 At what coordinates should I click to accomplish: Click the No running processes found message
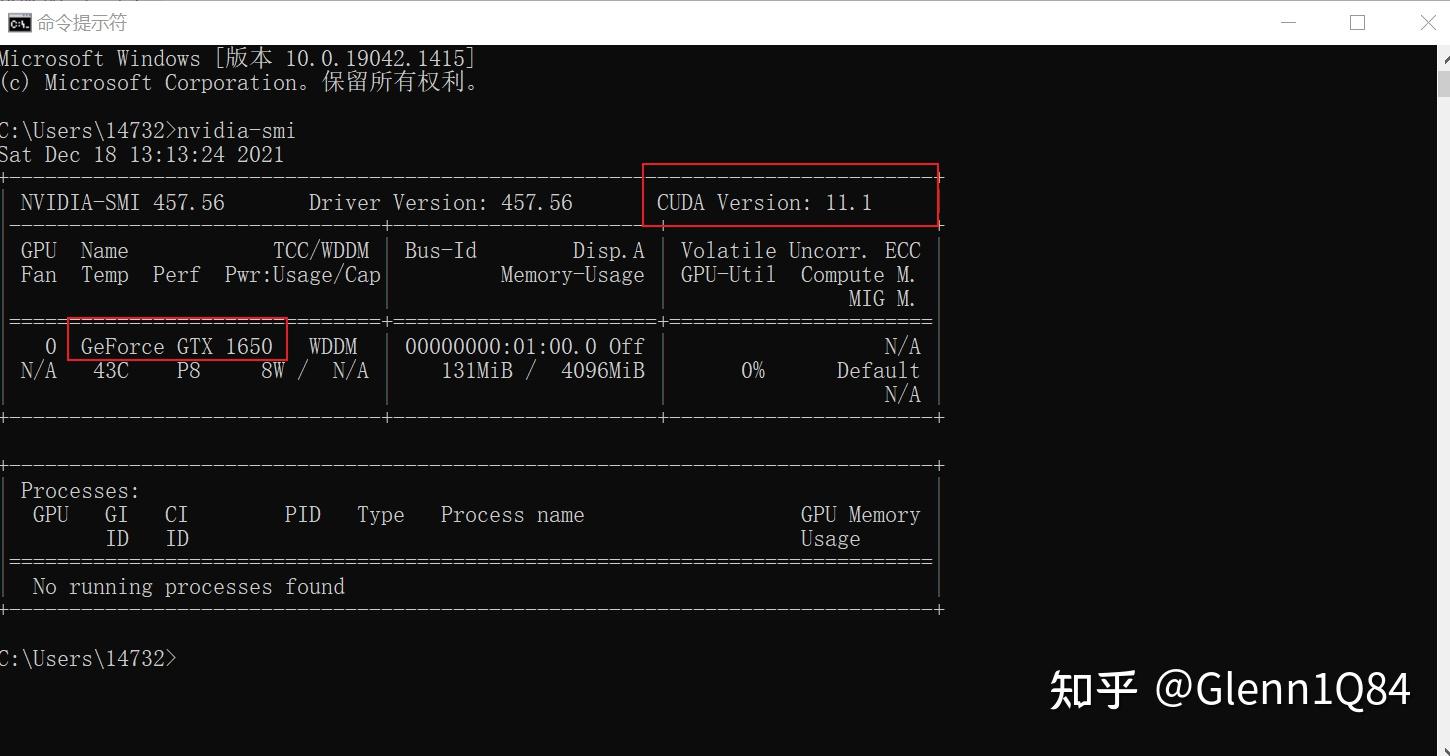[188, 586]
